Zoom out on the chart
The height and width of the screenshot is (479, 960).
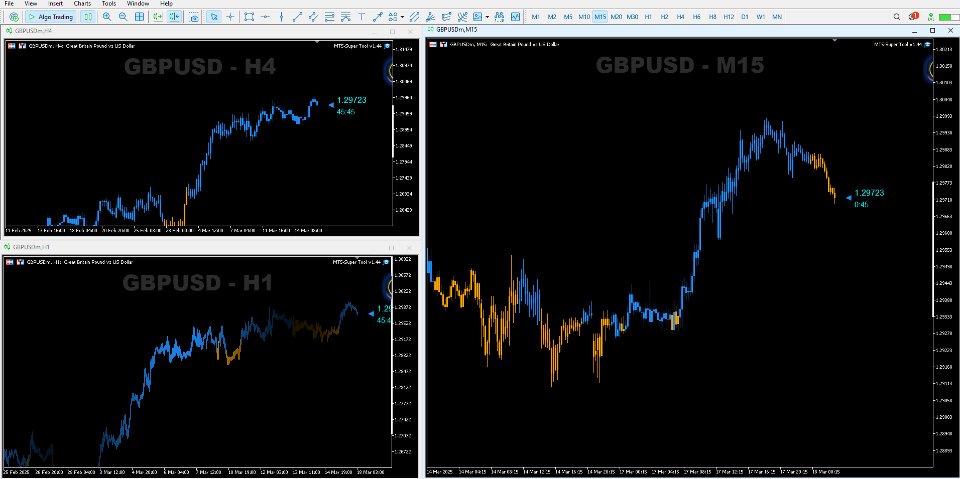coord(123,17)
